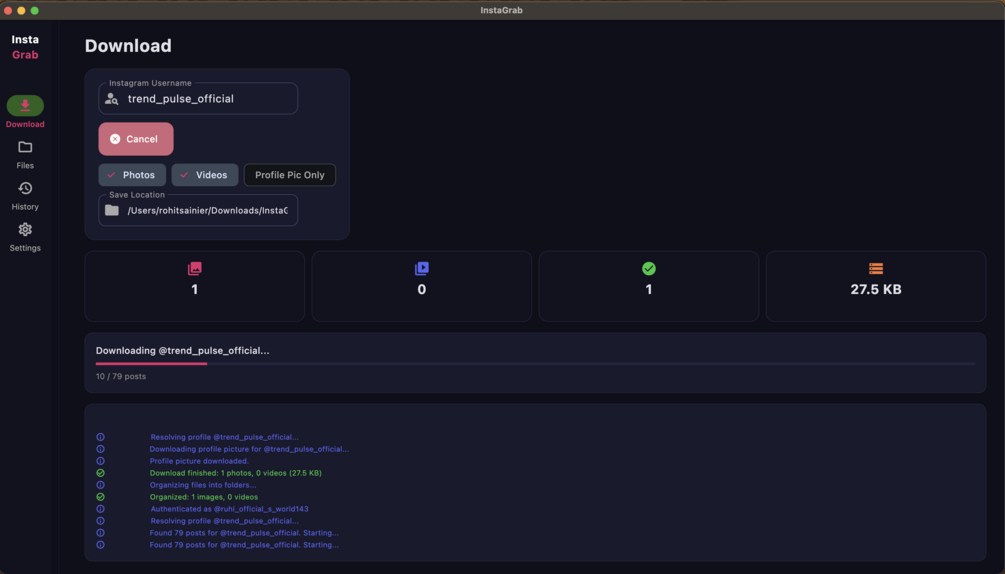Click the download progress bar
Viewport: 1005px width, 574px height.
[535, 363]
